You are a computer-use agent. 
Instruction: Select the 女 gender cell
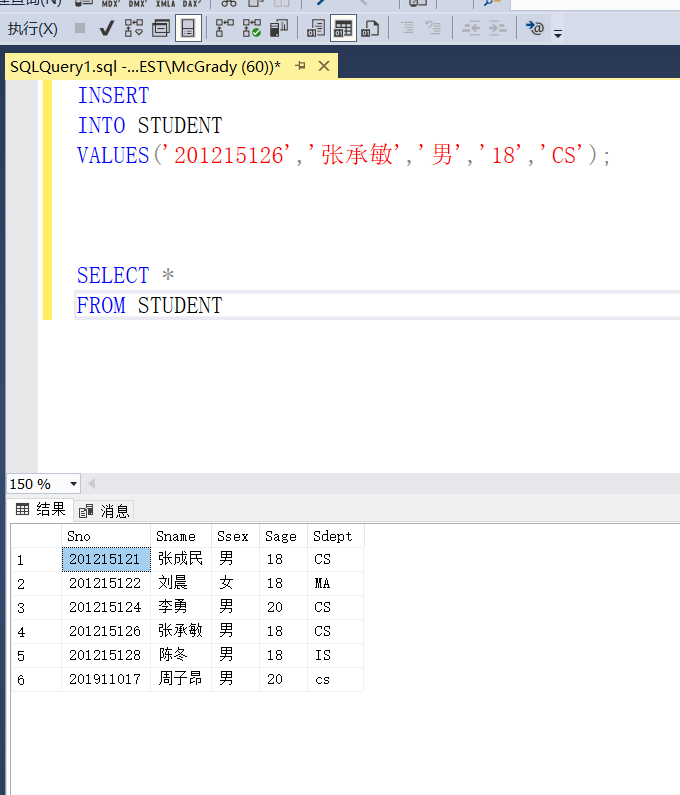[x=235, y=583]
